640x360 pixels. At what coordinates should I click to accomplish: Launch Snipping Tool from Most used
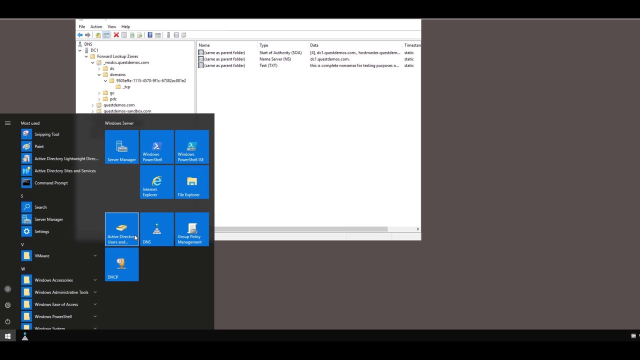coord(60,134)
